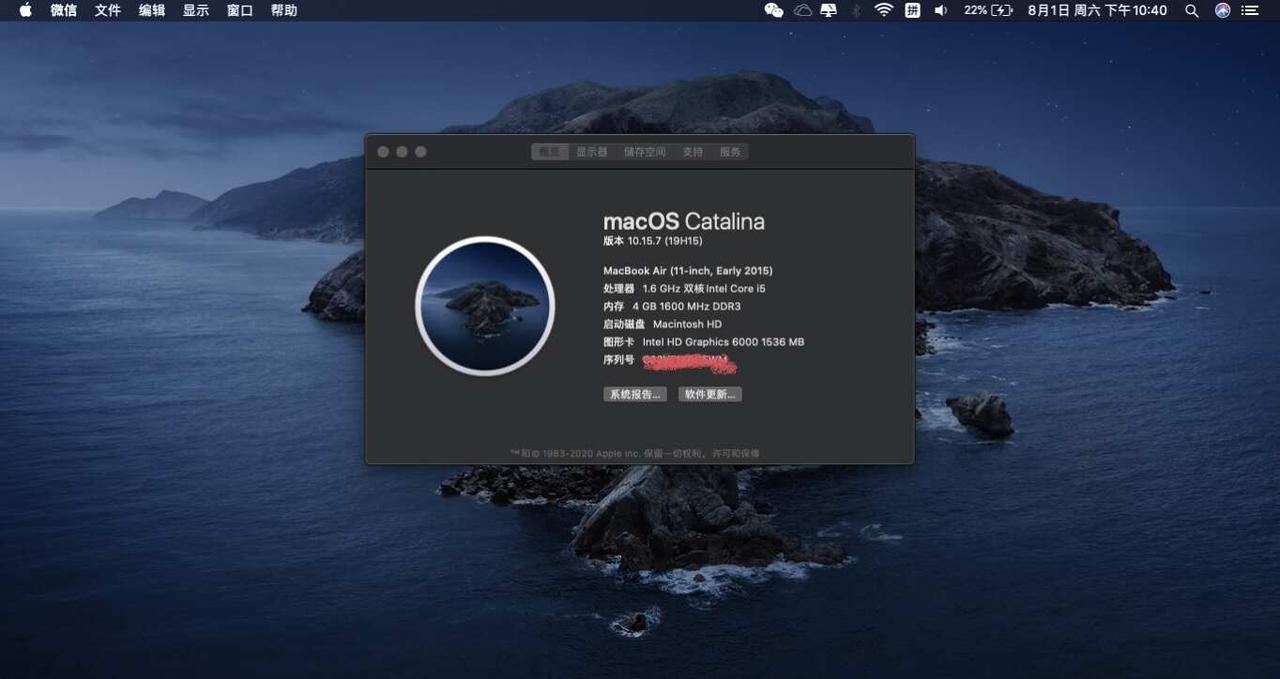Open the volume control icon
Image resolution: width=1280 pixels, height=679 pixels.
[941, 10]
